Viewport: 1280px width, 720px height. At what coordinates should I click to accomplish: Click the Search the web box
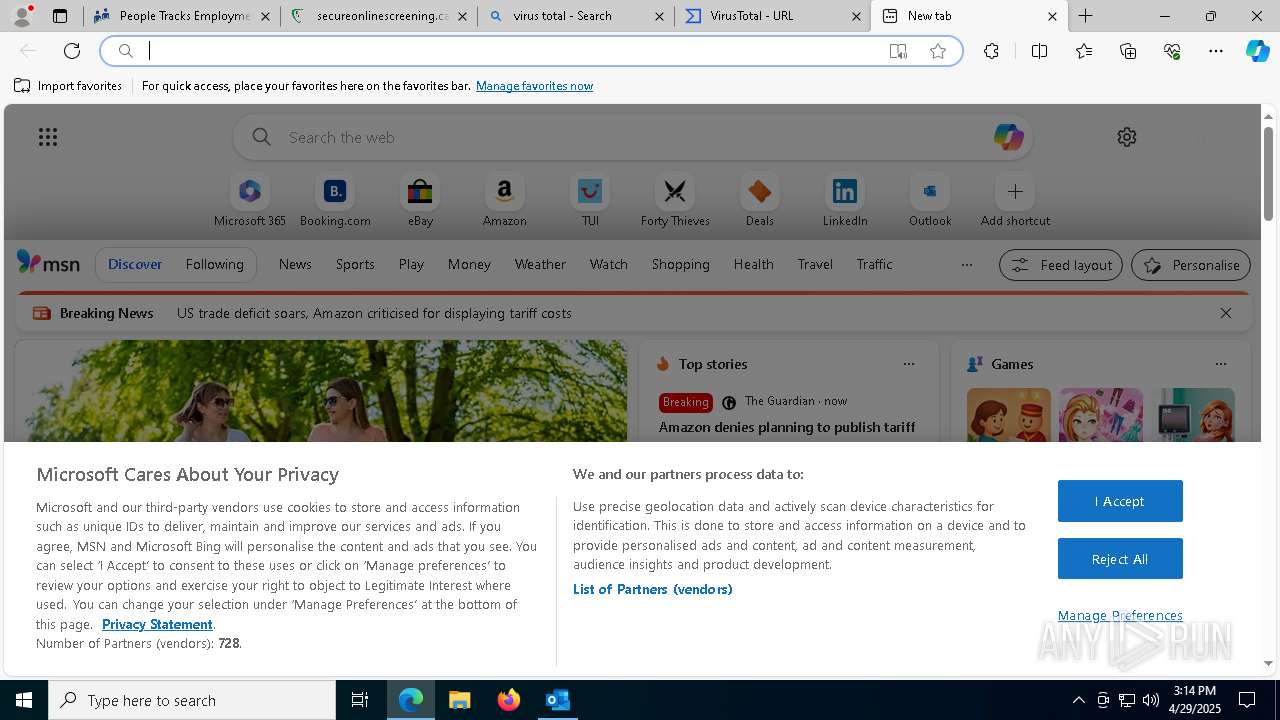coord(633,137)
